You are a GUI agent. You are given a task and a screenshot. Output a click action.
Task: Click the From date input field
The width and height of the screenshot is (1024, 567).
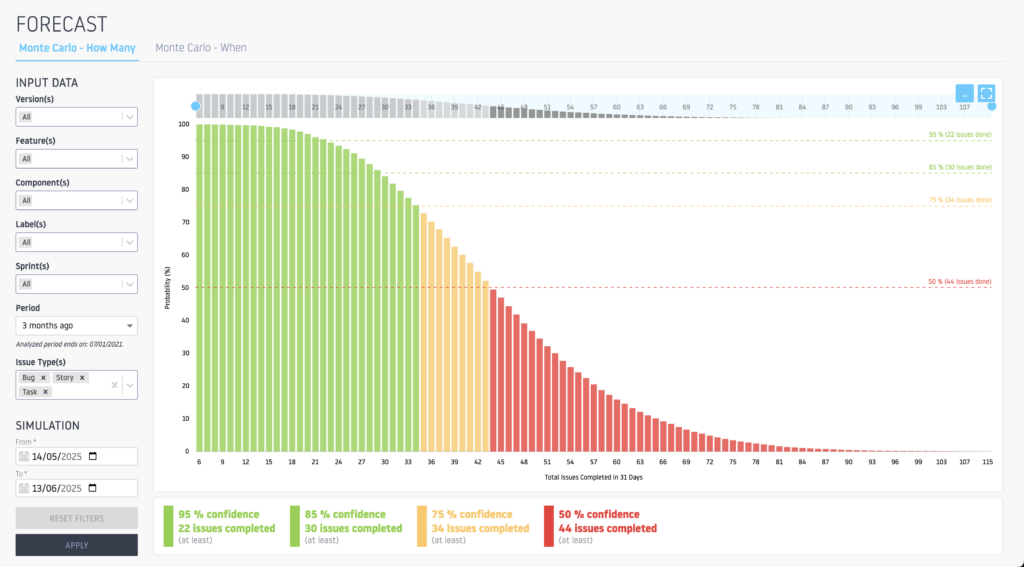(x=55, y=457)
